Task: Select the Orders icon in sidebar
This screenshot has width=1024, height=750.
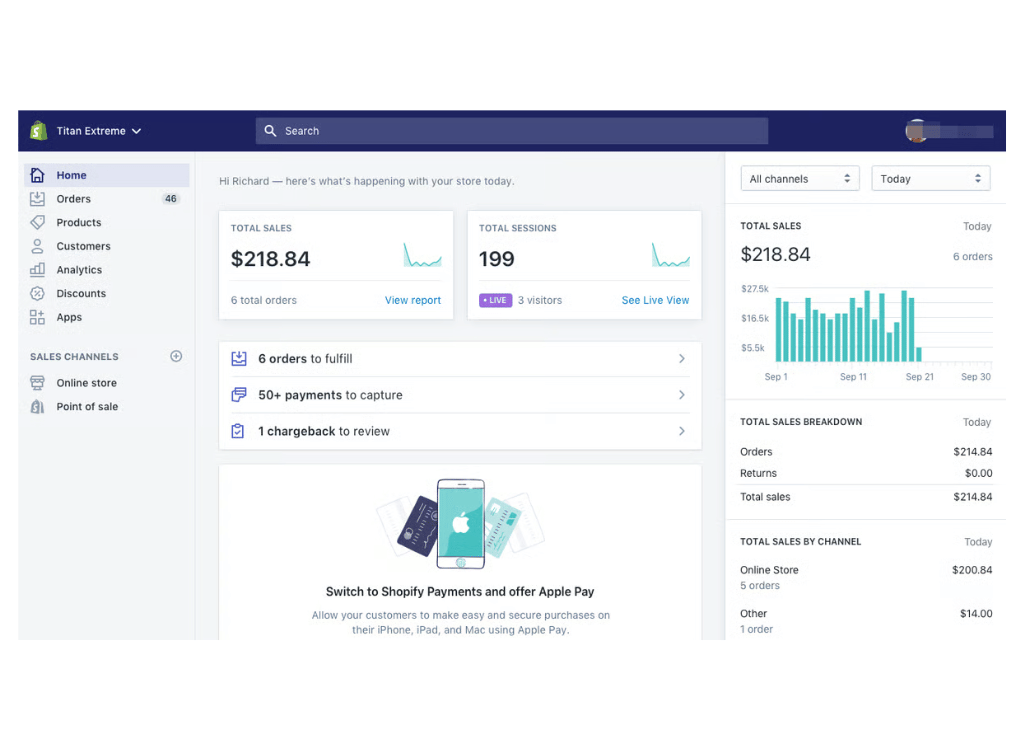Action: [40, 198]
